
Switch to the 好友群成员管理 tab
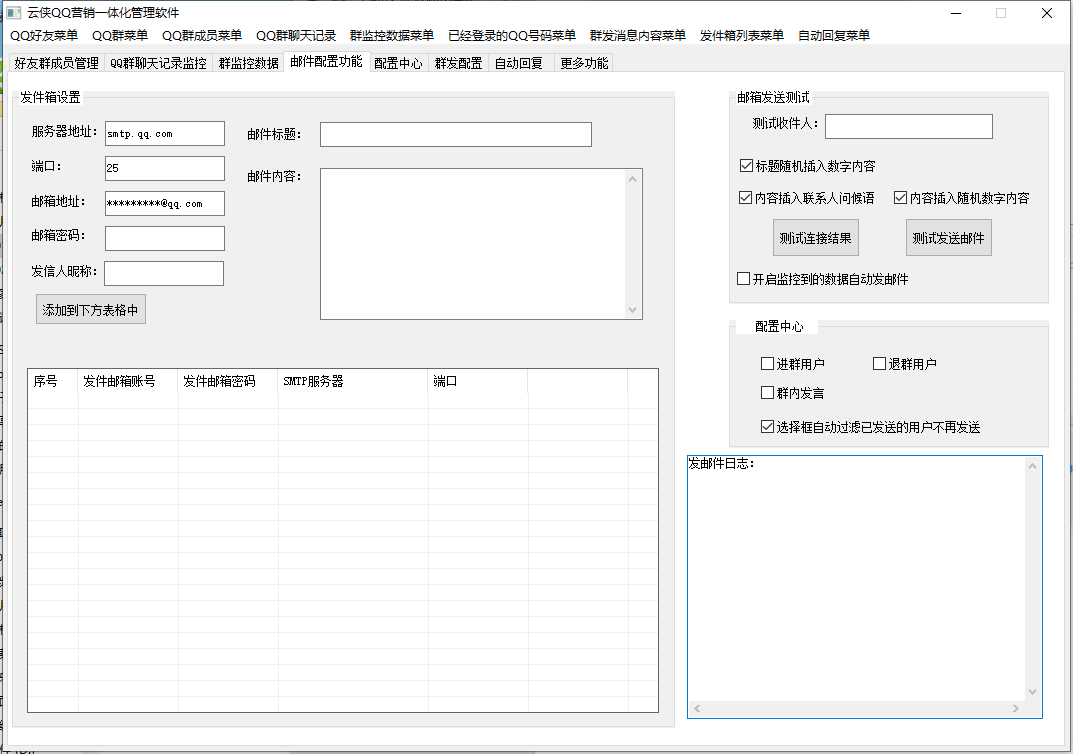click(x=57, y=63)
